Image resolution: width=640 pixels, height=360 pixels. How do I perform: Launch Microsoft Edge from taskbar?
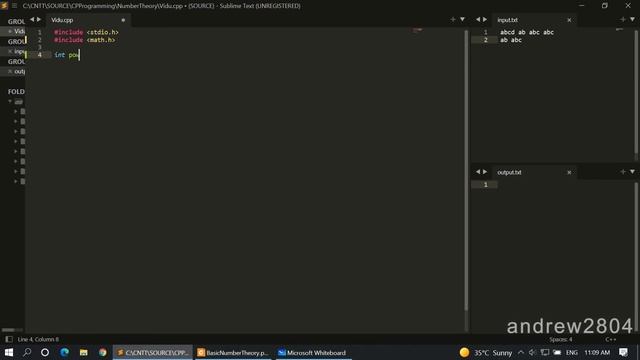tap(64, 352)
